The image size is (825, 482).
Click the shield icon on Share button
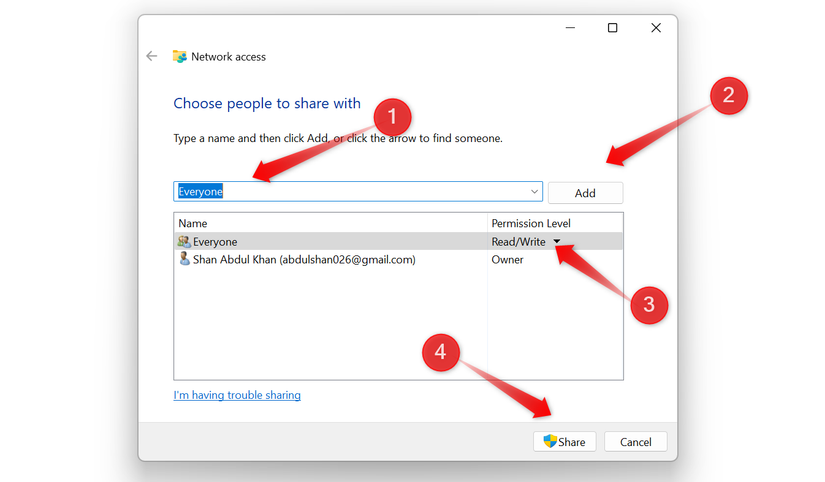click(x=549, y=442)
